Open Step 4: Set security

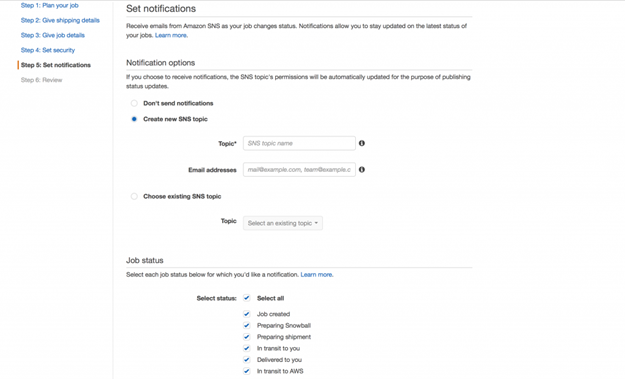[x=48, y=50]
